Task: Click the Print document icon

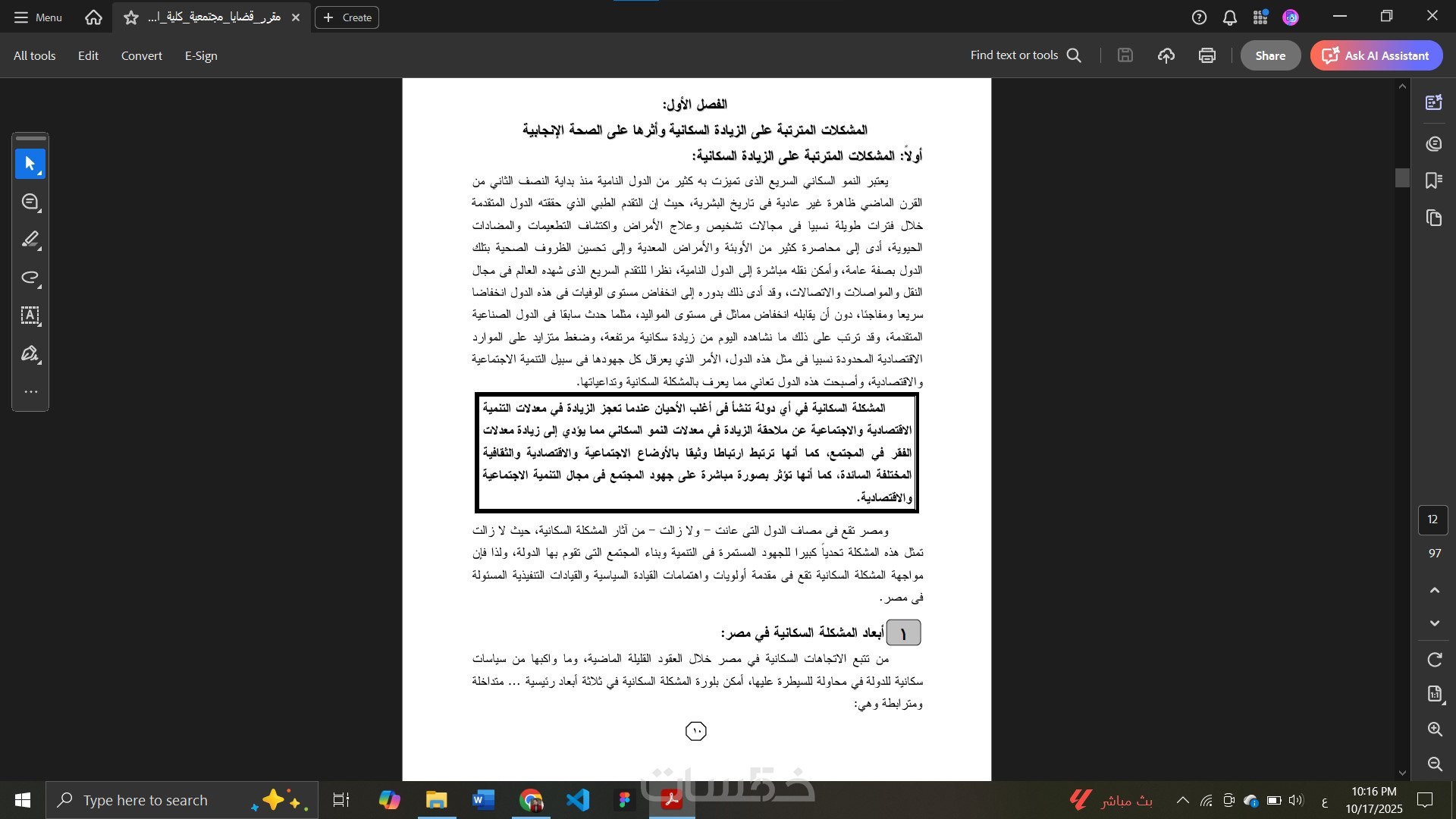Action: [x=1207, y=55]
